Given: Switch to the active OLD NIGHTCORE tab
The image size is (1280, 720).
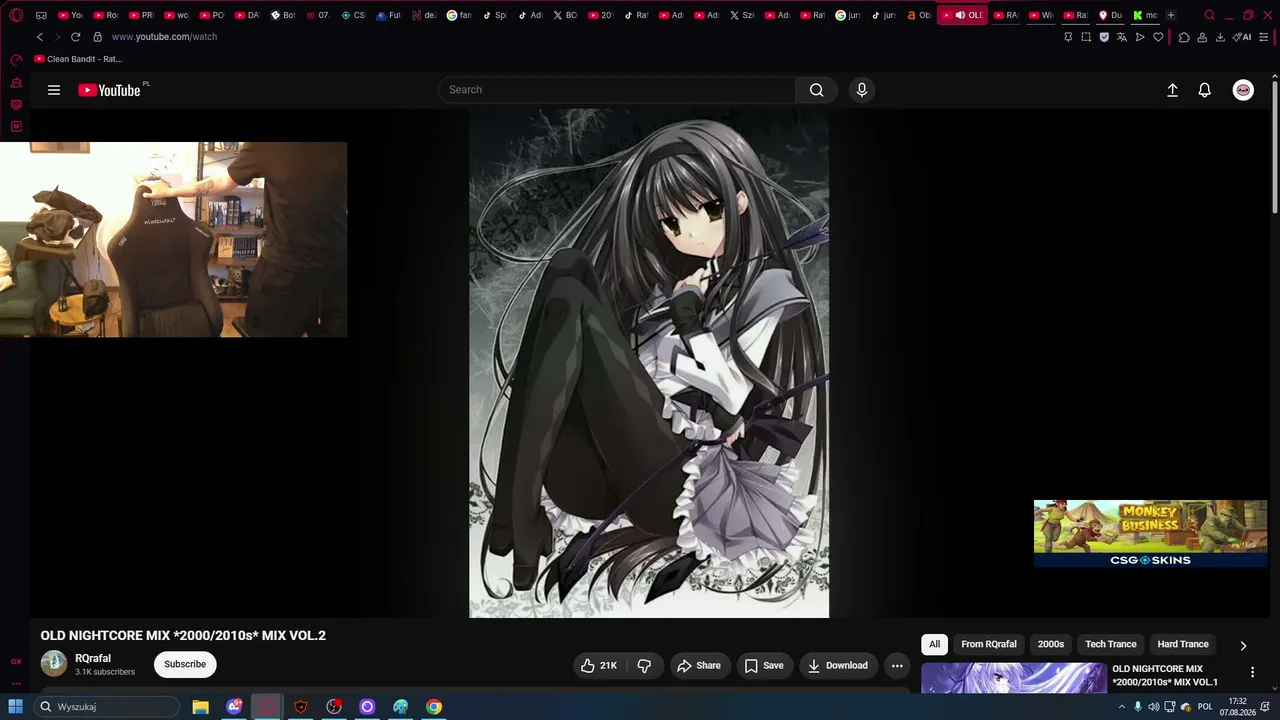Looking at the screenshot, I should coord(962,15).
